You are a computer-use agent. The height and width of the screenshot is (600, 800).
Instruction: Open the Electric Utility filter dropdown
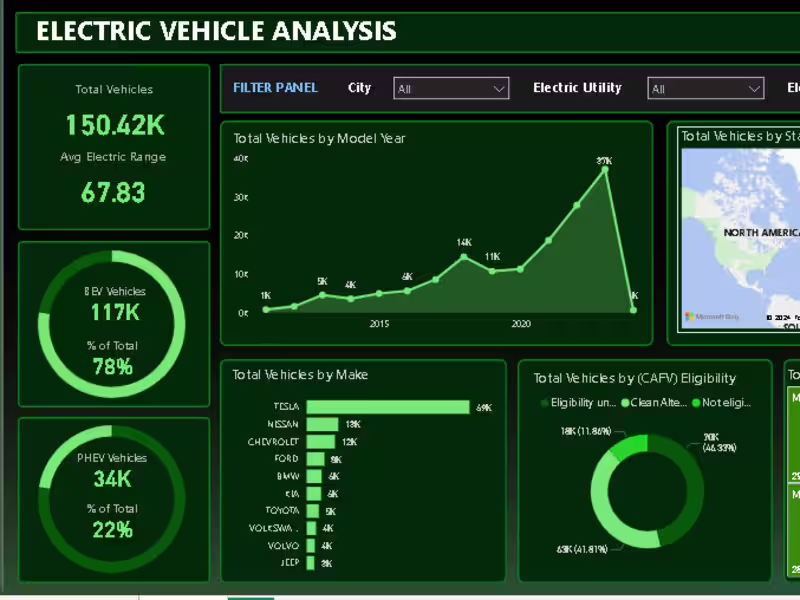click(x=706, y=88)
